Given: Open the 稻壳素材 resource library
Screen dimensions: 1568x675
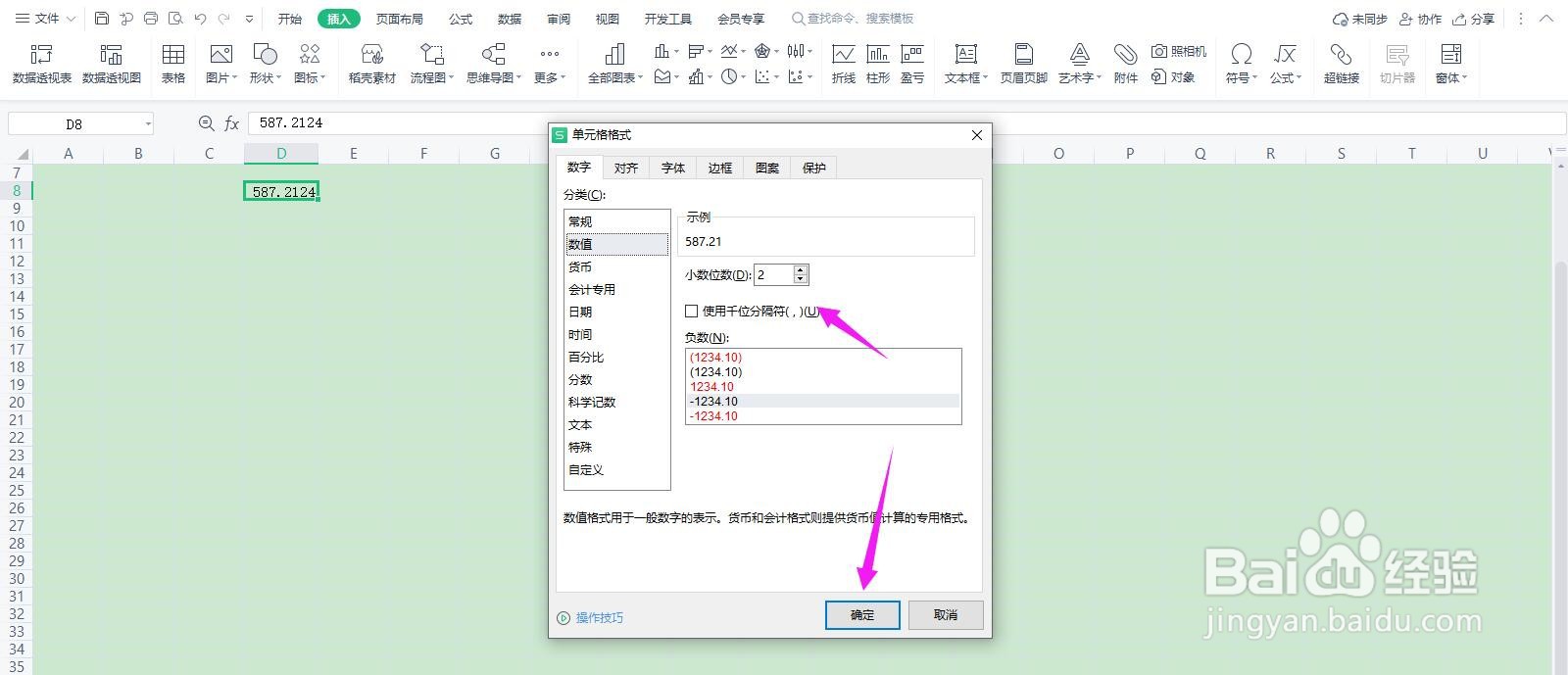Looking at the screenshot, I should click(x=372, y=64).
